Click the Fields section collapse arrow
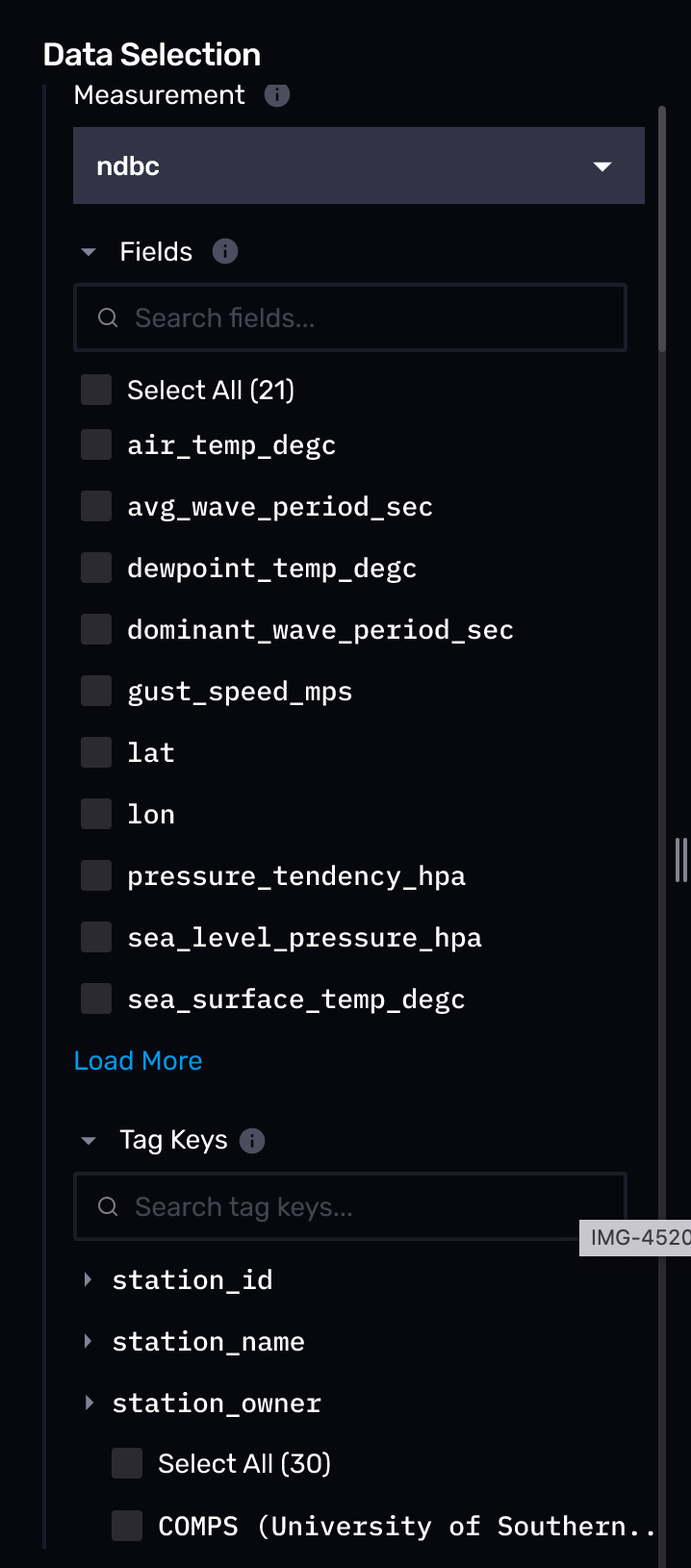This screenshot has height=1568, width=691. [x=88, y=251]
